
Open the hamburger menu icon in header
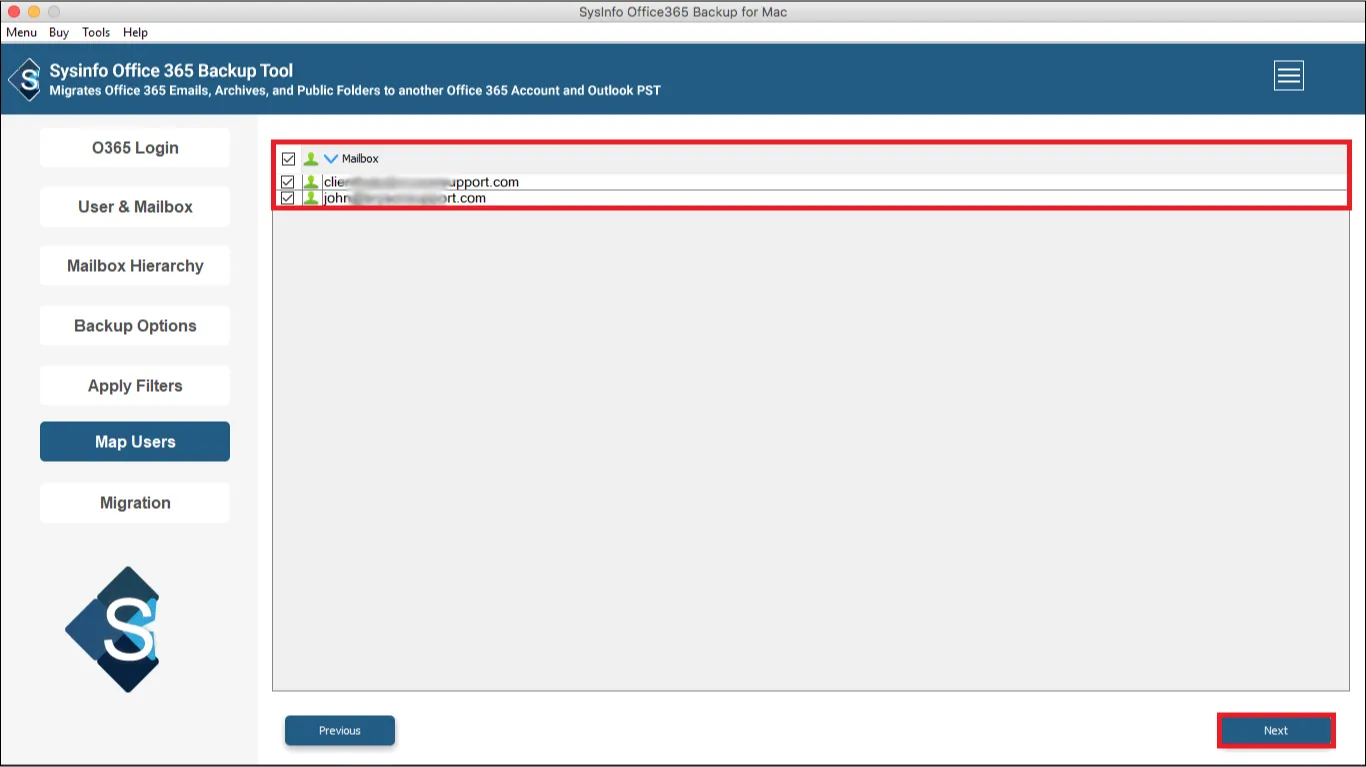coord(1288,76)
